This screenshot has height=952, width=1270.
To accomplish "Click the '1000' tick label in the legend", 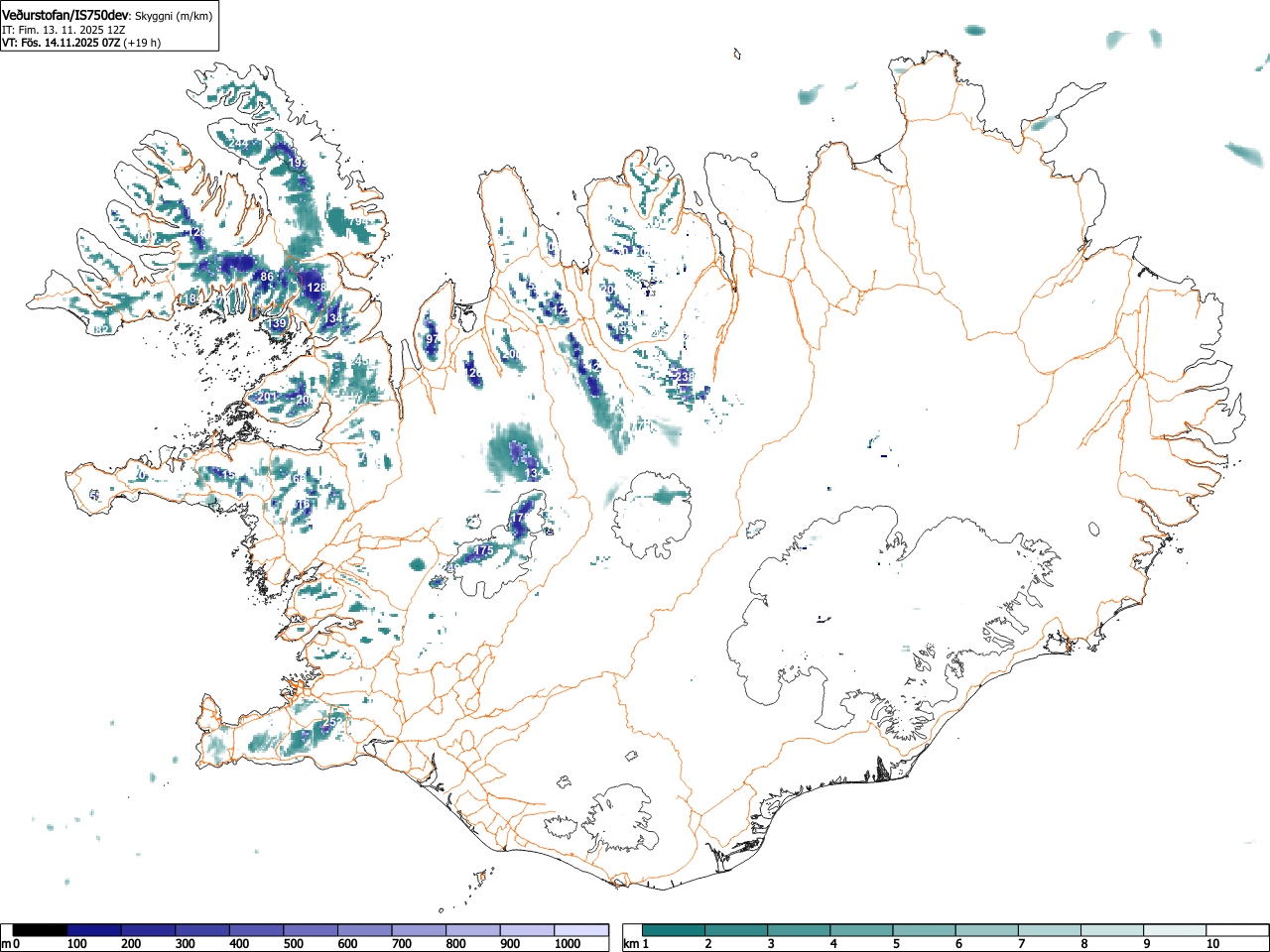I will pyautogui.click(x=568, y=944).
